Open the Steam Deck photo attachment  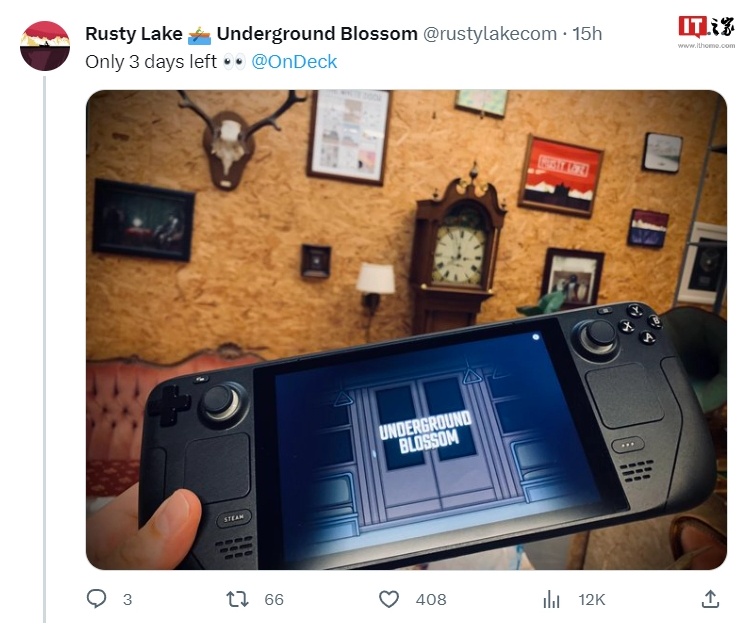406,330
